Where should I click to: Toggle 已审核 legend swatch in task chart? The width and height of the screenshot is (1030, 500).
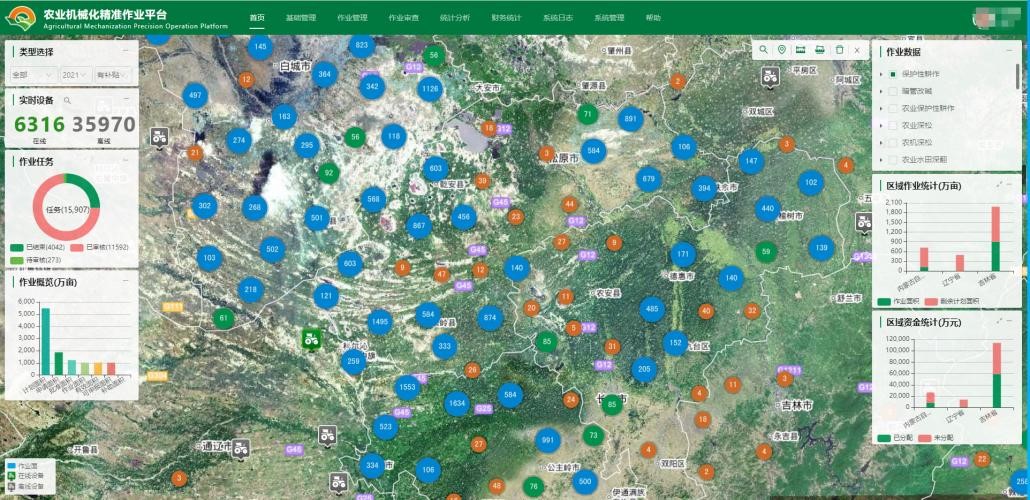point(79,247)
